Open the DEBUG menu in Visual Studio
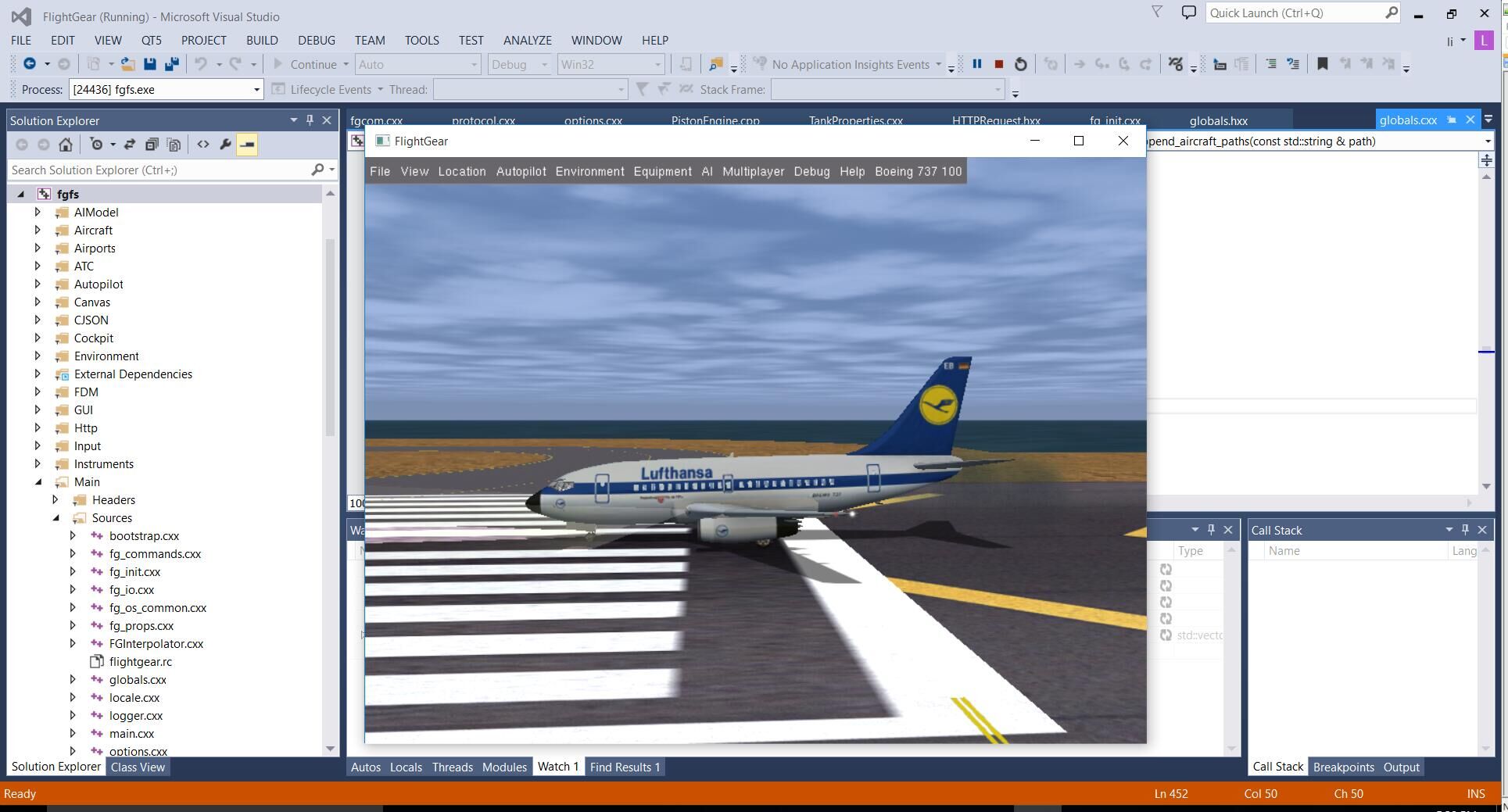1508x812 pixels. coord(316,40)
